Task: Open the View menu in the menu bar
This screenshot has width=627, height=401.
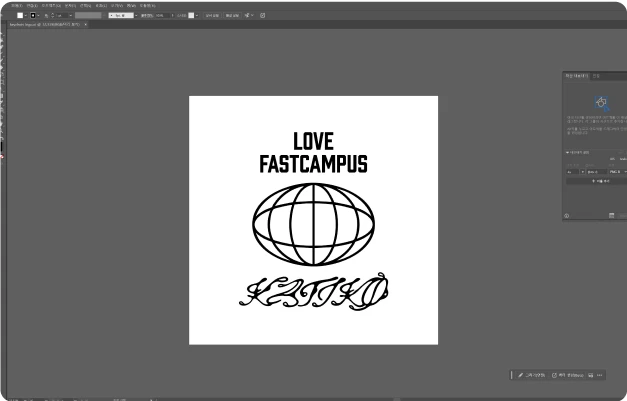Action: pyautogui.click(x=117, y=6)
